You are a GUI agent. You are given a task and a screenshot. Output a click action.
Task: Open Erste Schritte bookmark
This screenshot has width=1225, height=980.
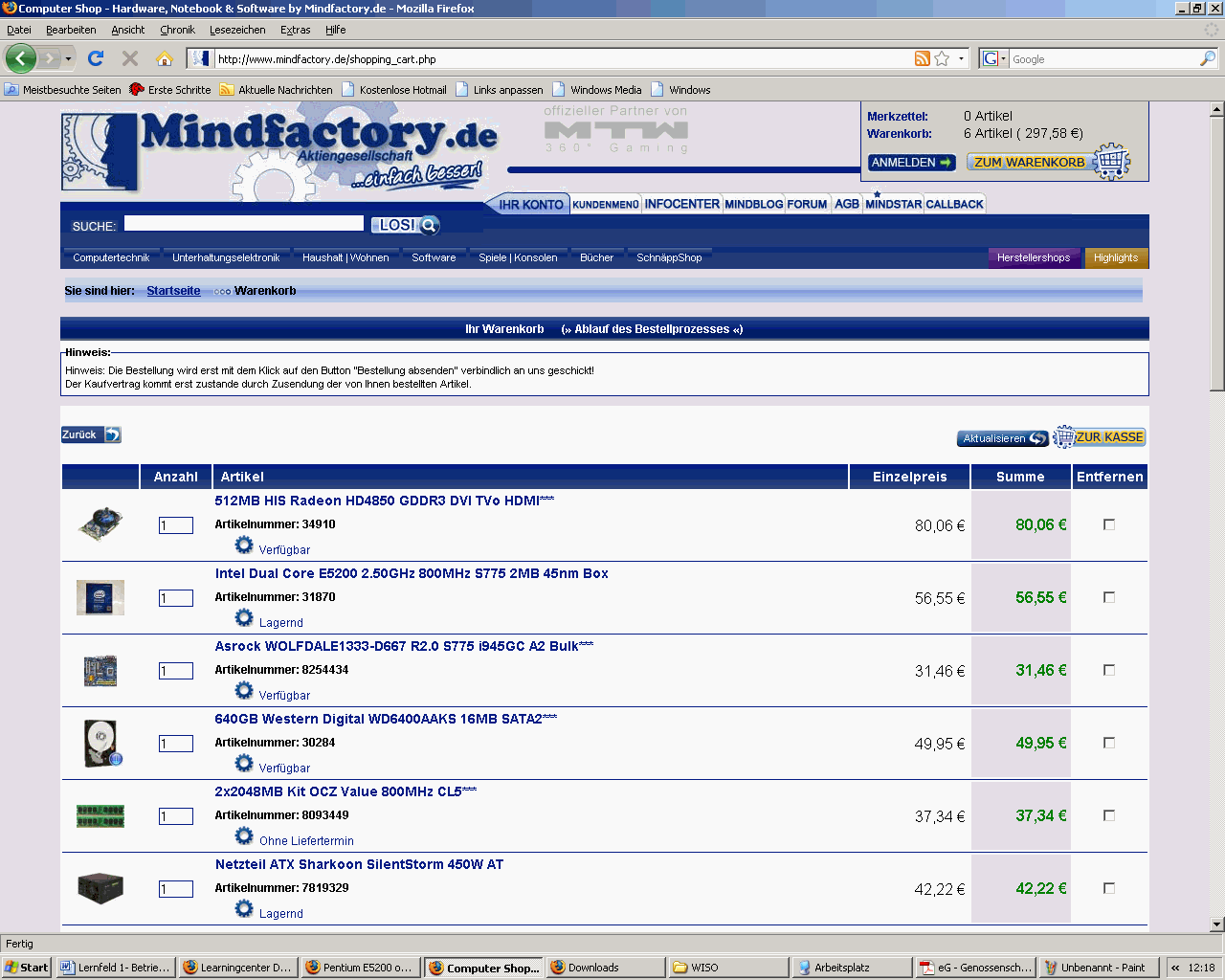pyautogui.click(x=170, y=90)
